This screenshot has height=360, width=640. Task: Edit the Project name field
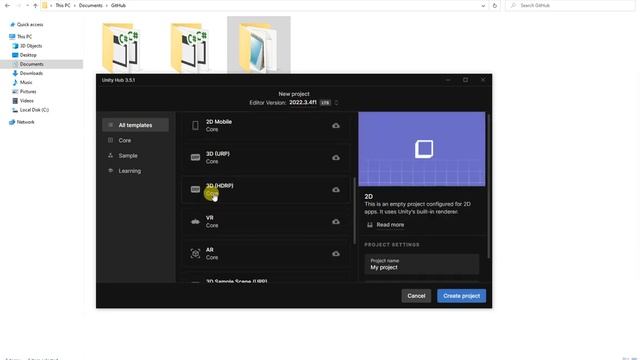pyautogui.click(x=422, y=264)
